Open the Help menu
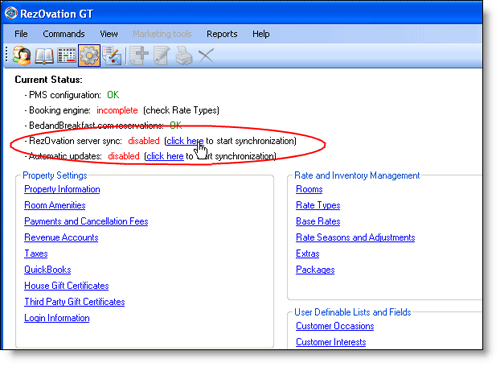Screen dimensions: 500x367 point(261,34)
